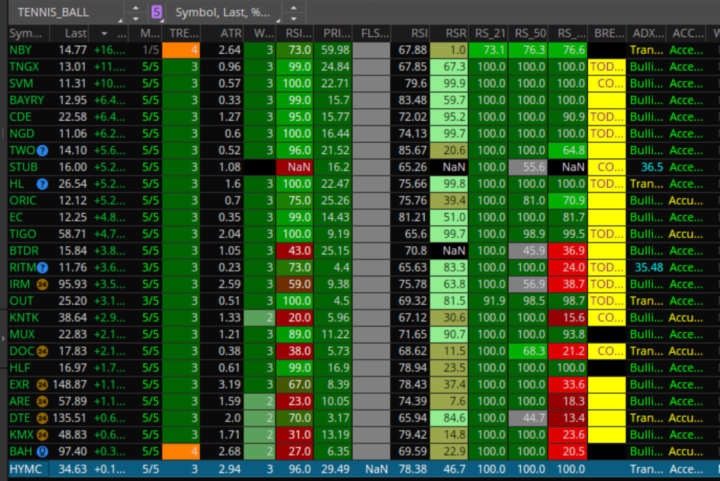
Task: Click down arrow beside the column set selector
Action: point(293,18)
